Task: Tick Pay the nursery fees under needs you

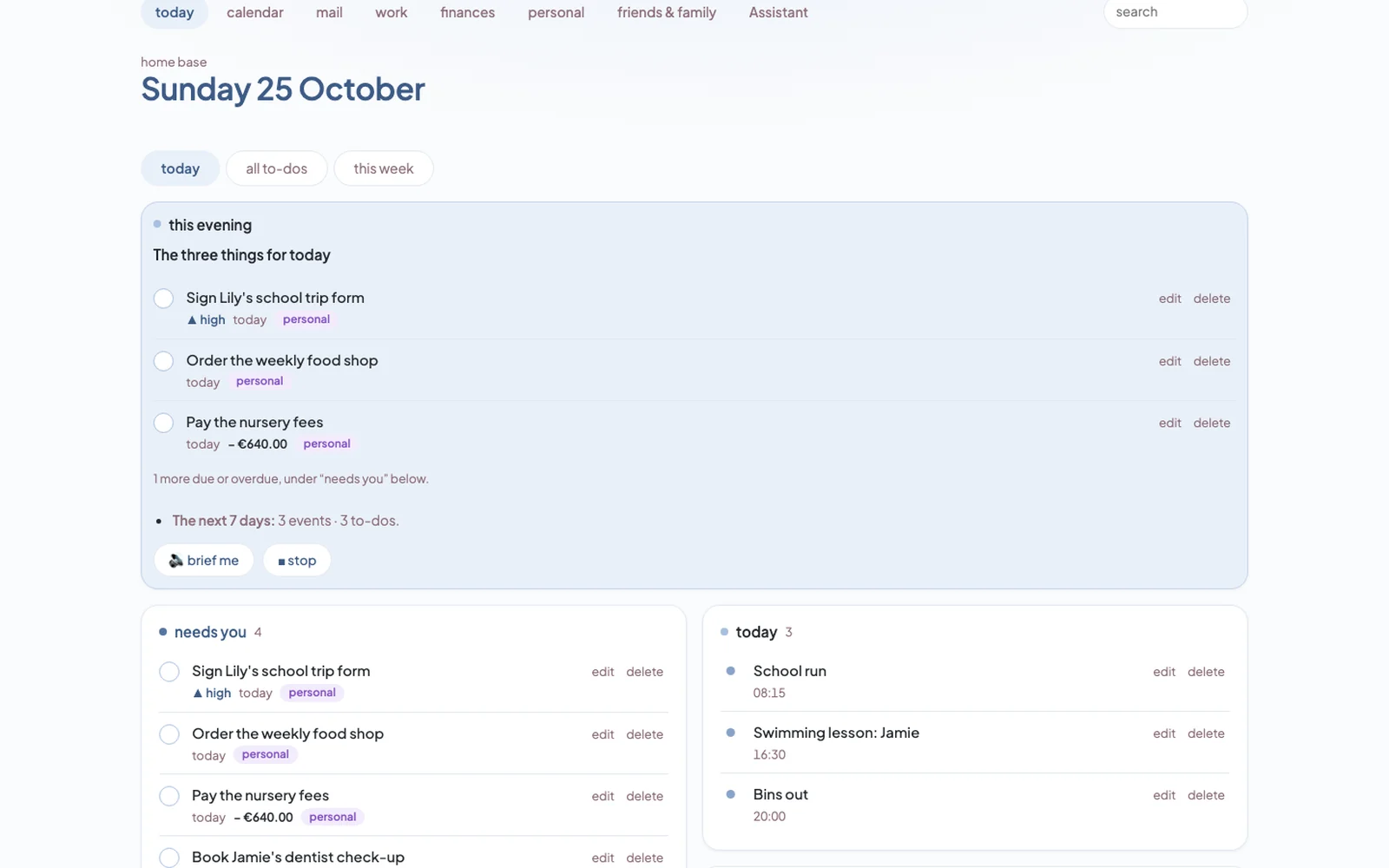Action: click(x=169, y=796)
